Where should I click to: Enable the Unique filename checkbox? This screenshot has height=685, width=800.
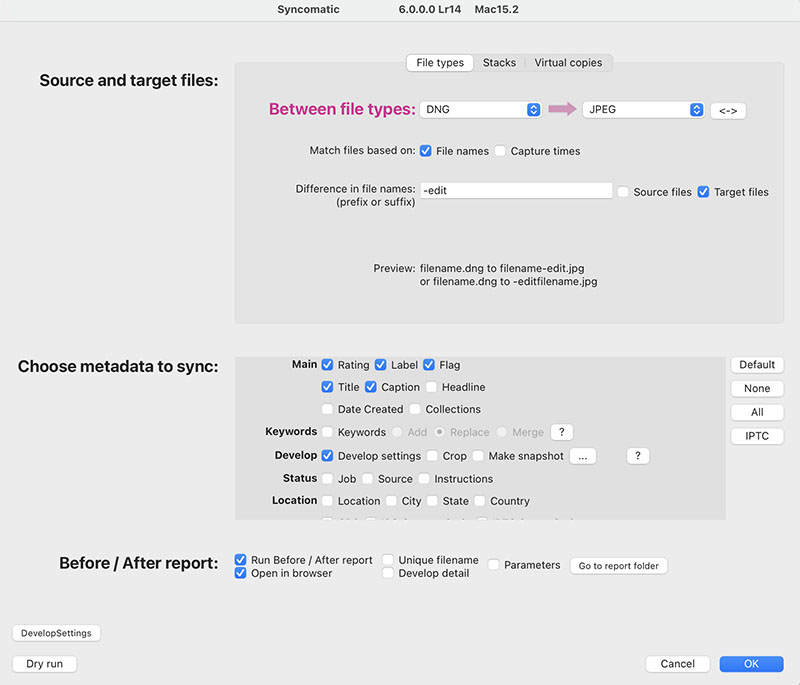388,560
